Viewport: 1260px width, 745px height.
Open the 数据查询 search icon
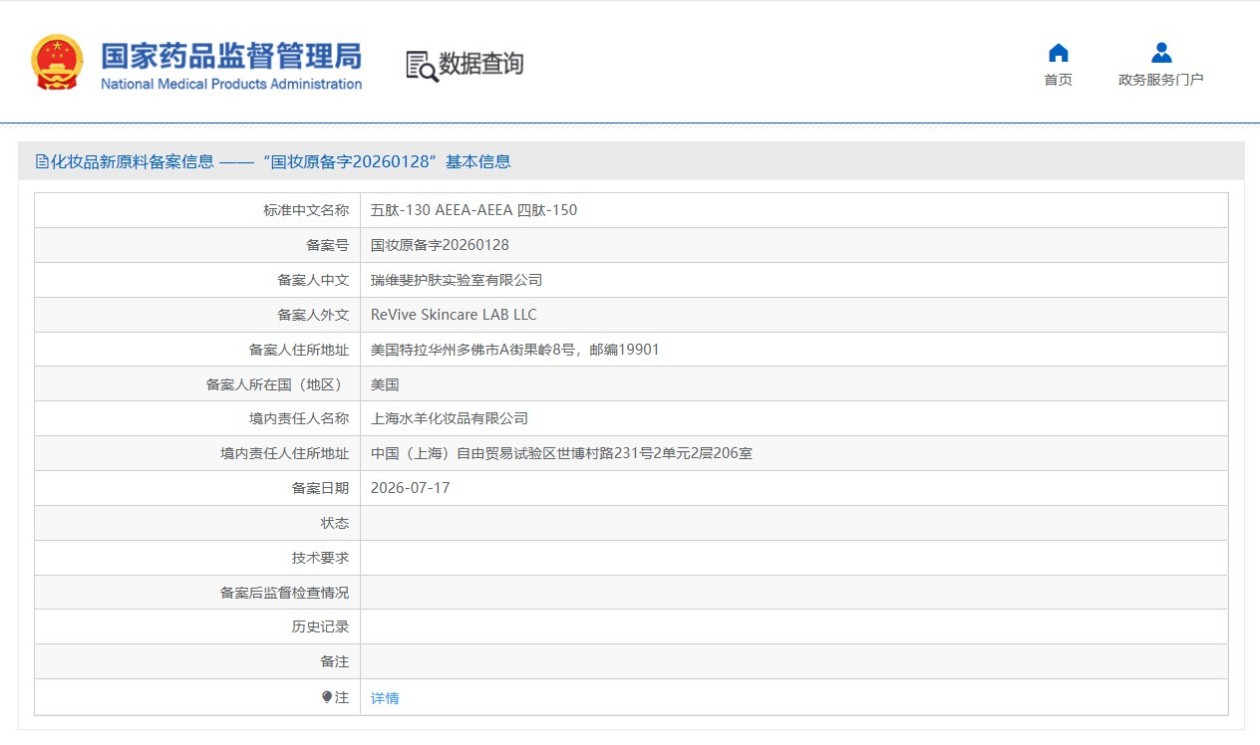[x=421, y=66]
